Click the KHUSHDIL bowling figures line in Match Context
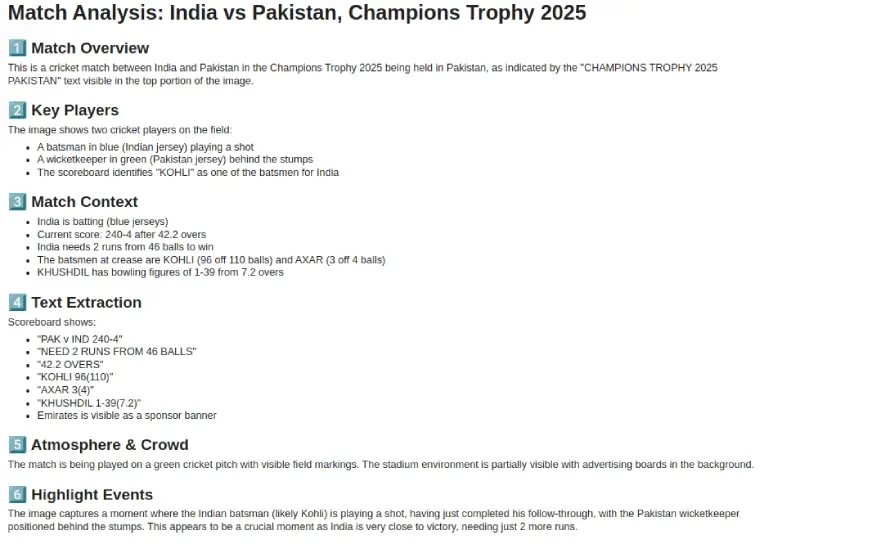This screenshot has width=872, height=544. point(160,272)
